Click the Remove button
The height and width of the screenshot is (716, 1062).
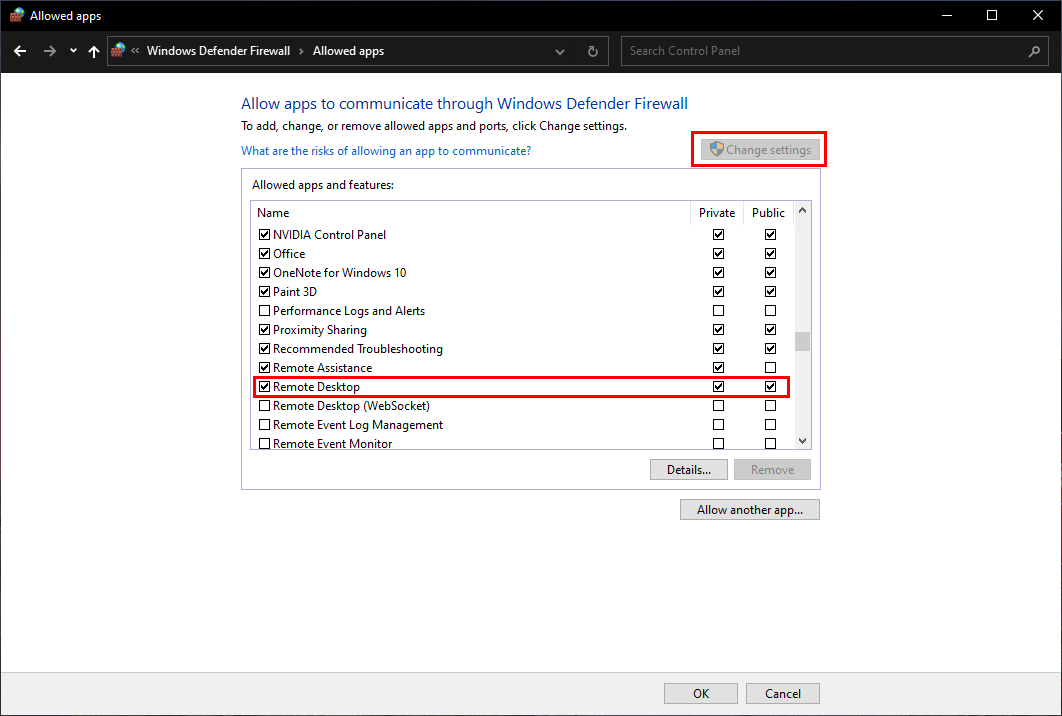[x=772, y=469]
